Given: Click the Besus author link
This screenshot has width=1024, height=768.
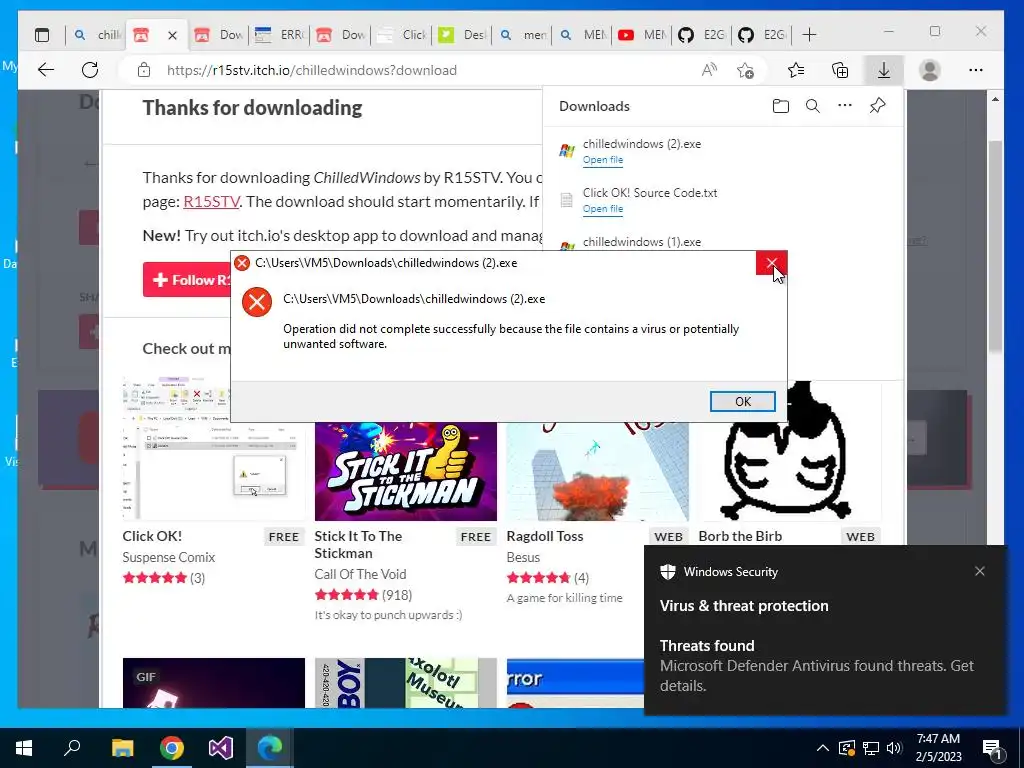Looking at the screenshot, I should 523,557.
